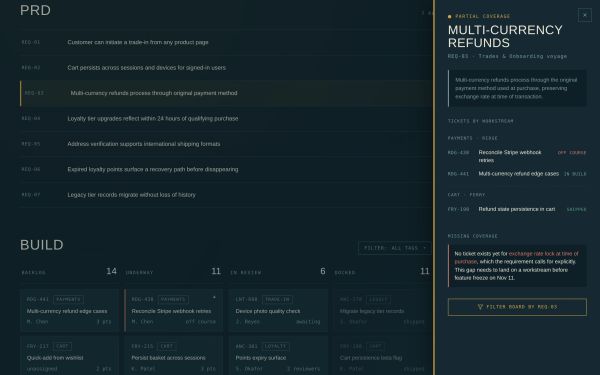Image resolution: width=600 pixels, height=375 pixels.
Task: Open Reconcile Stripe webhook retries ticket in side panel
Action: pyautogui.click(x=517, y=156)
